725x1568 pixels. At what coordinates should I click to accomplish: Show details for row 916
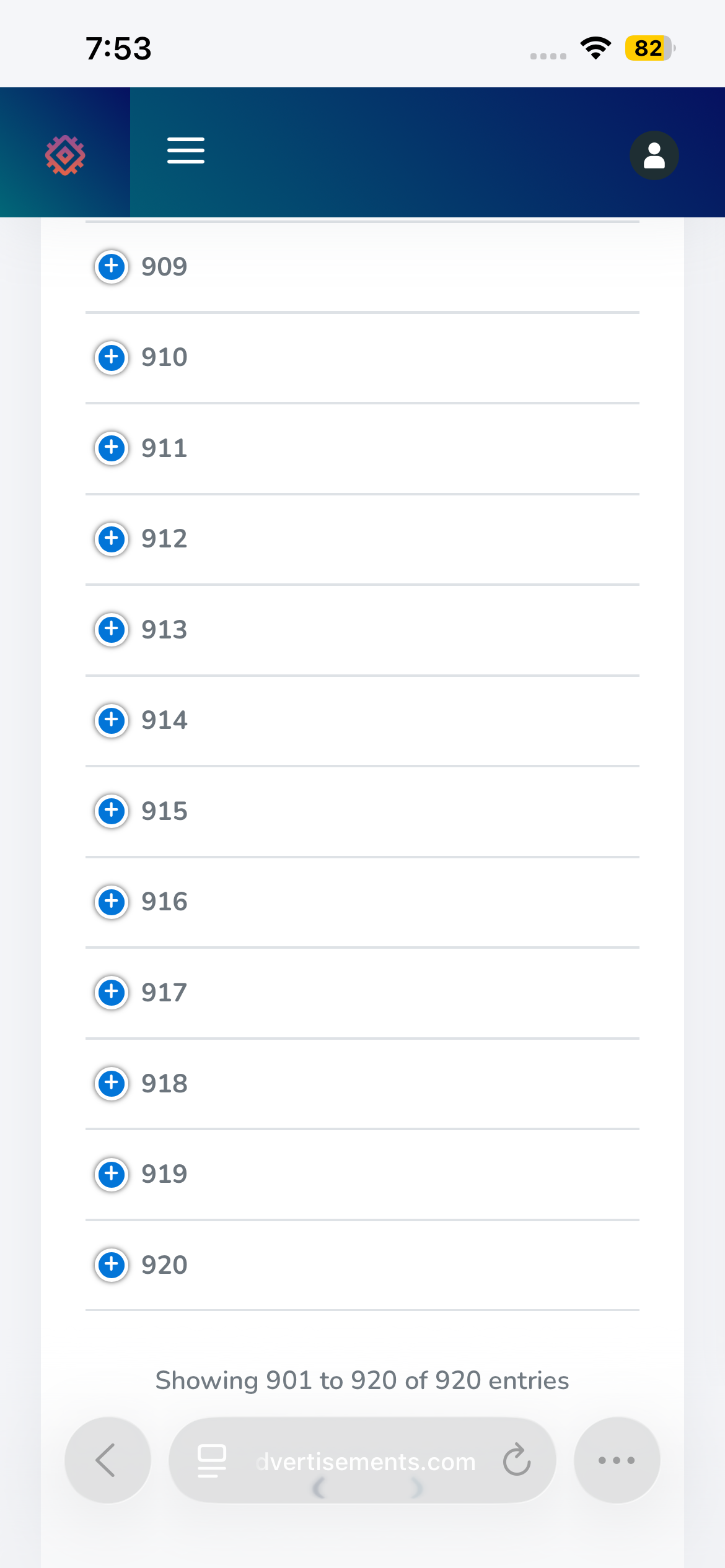tap(112, 901)
